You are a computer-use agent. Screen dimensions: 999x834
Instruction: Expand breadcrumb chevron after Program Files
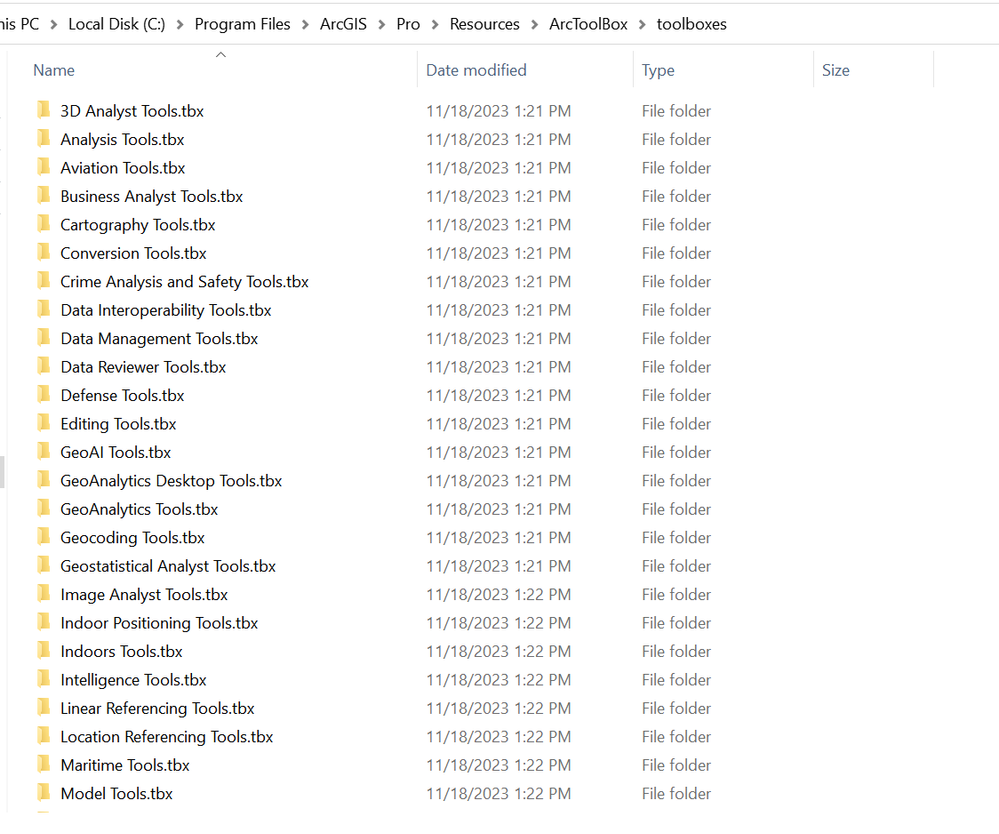click(x=305, y=25)
